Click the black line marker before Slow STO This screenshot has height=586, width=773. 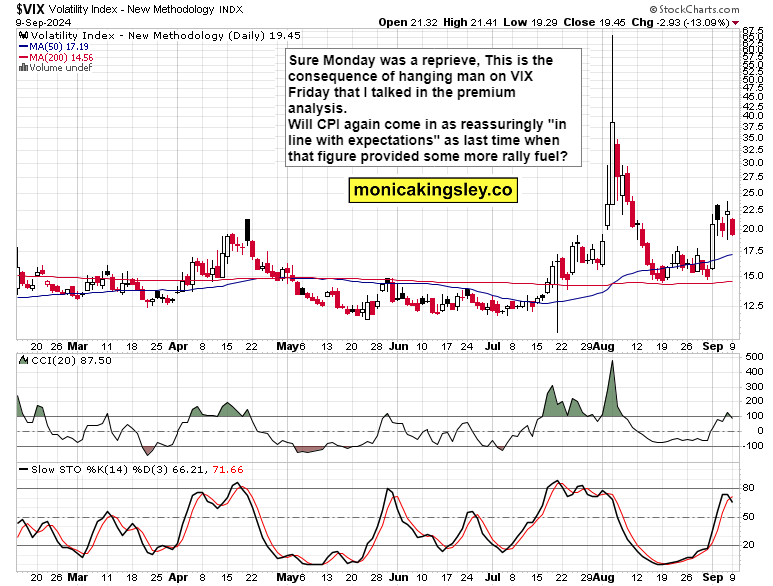click(23, 470)
